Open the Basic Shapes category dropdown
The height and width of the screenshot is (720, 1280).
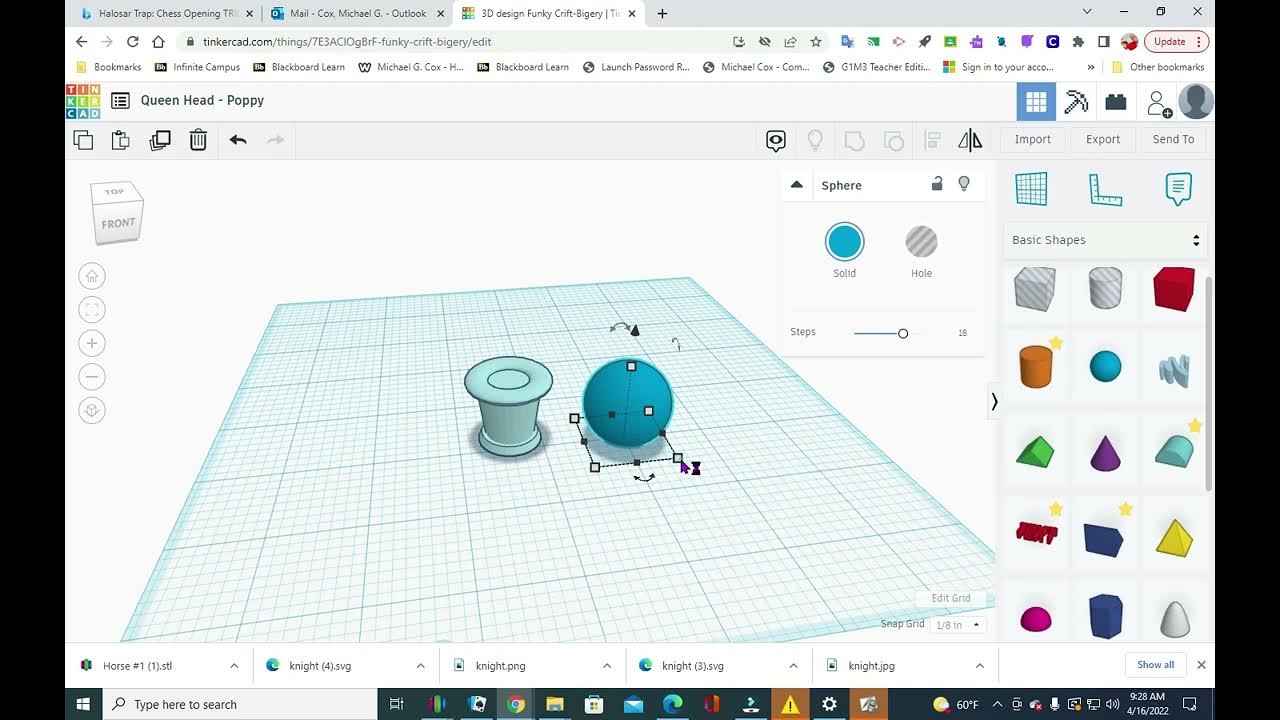click(x=1105, y=240)
